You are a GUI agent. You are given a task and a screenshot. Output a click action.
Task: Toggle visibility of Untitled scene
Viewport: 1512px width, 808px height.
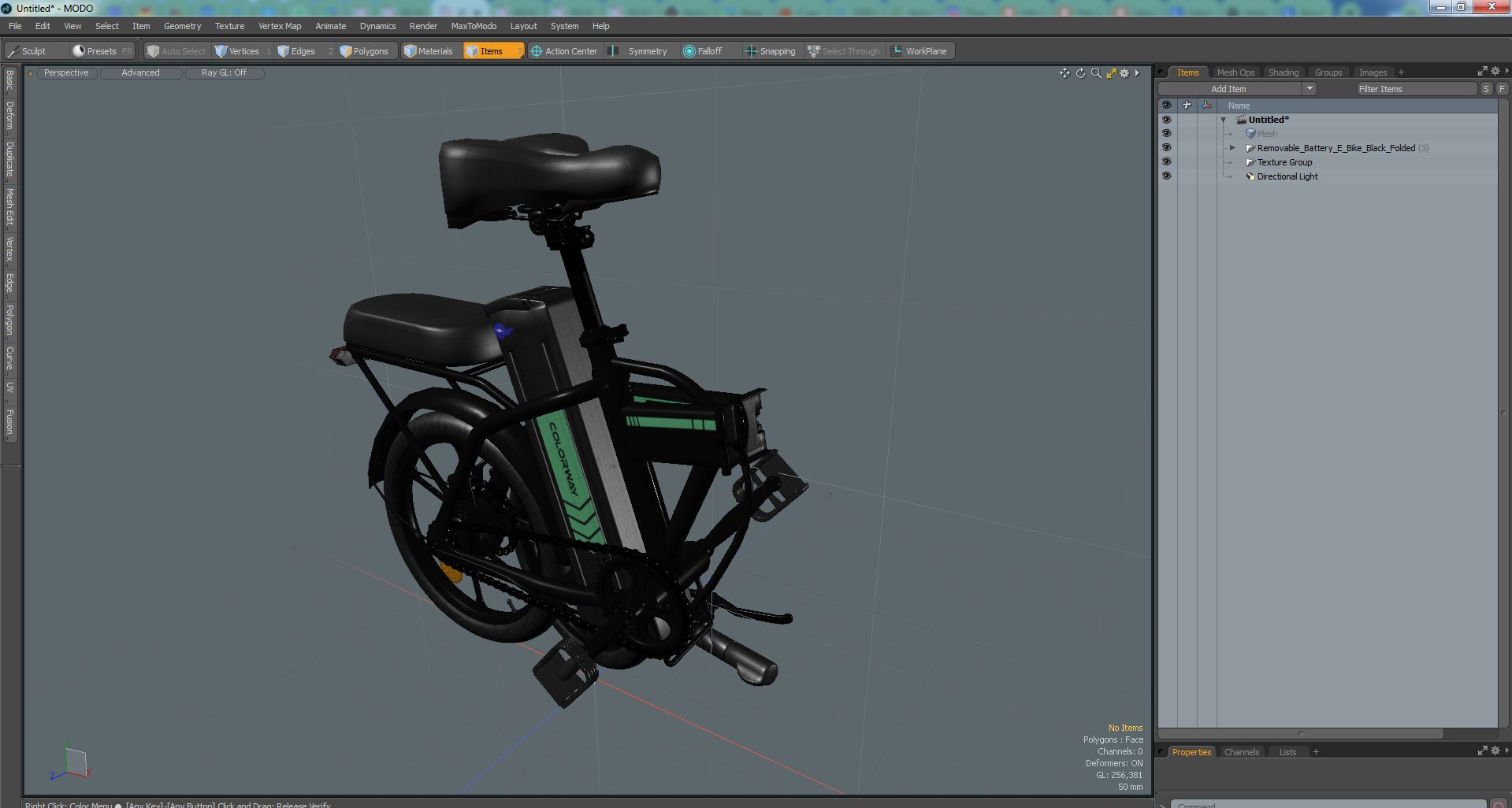point(1167,120)
